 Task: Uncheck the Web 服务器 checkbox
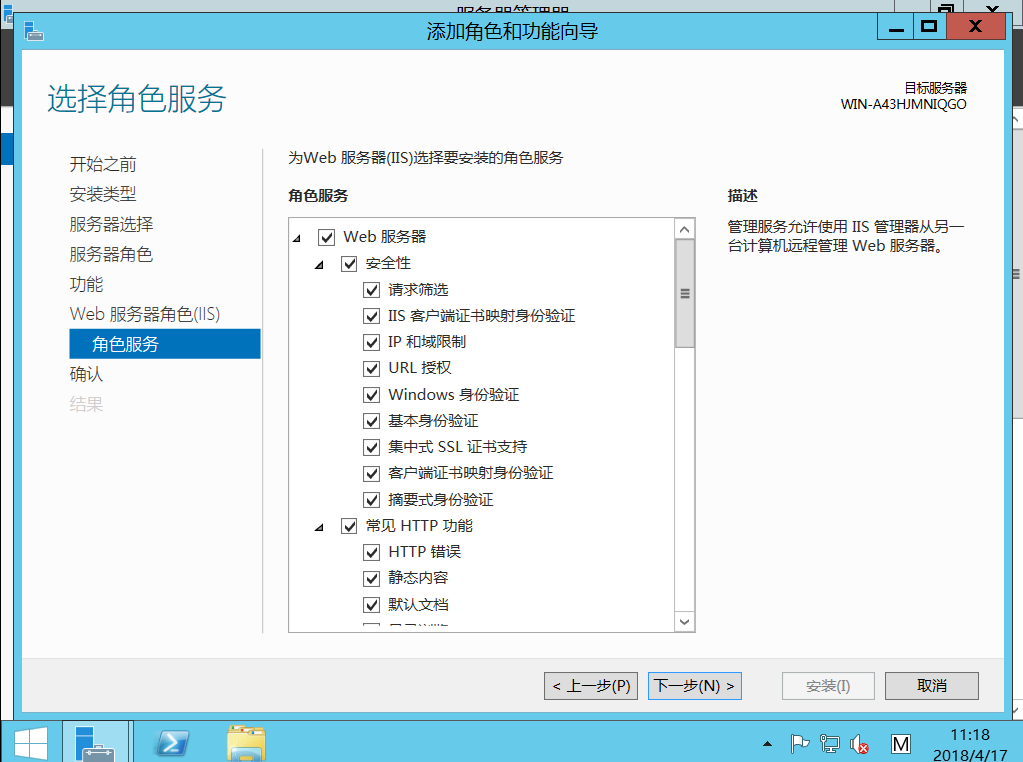(326, 237)
